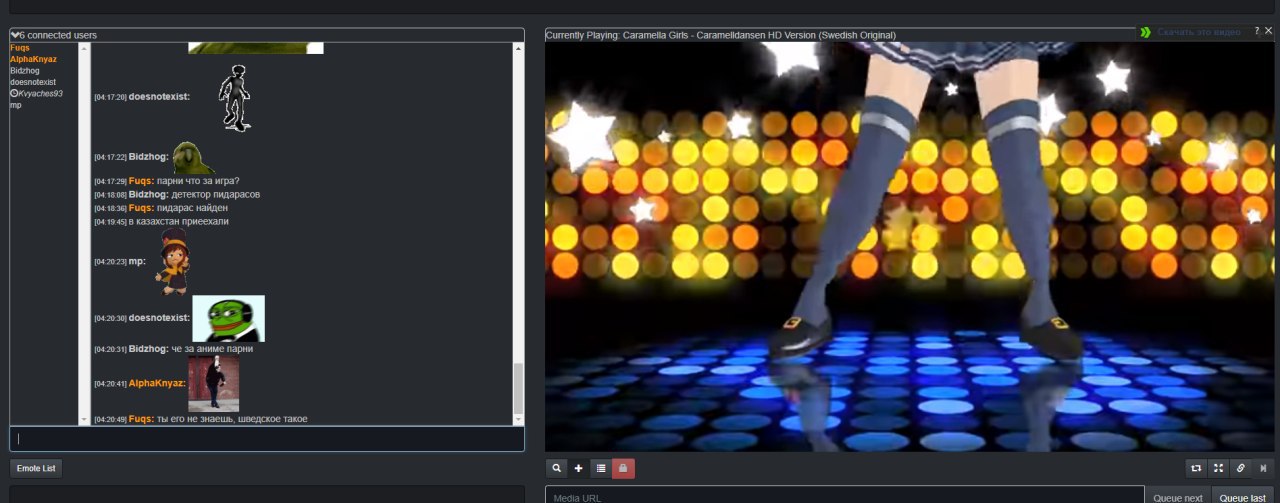Focus the Media URL input field
The image size is (1280, 503).
point(845,496)
